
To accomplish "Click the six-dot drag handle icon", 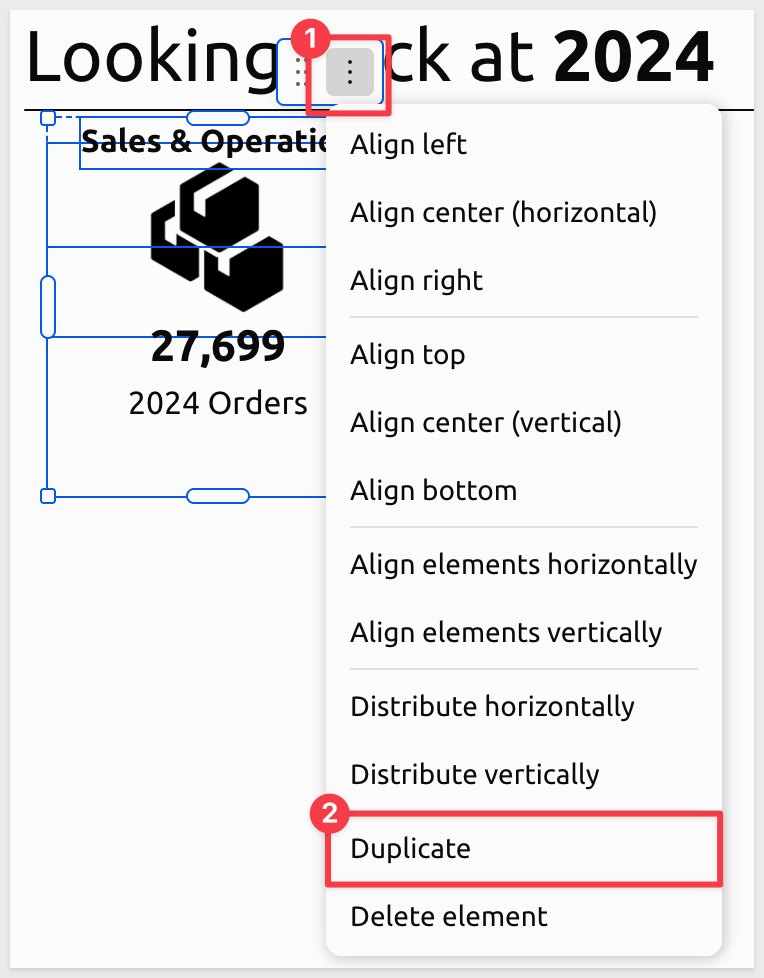I will [300, 72].
